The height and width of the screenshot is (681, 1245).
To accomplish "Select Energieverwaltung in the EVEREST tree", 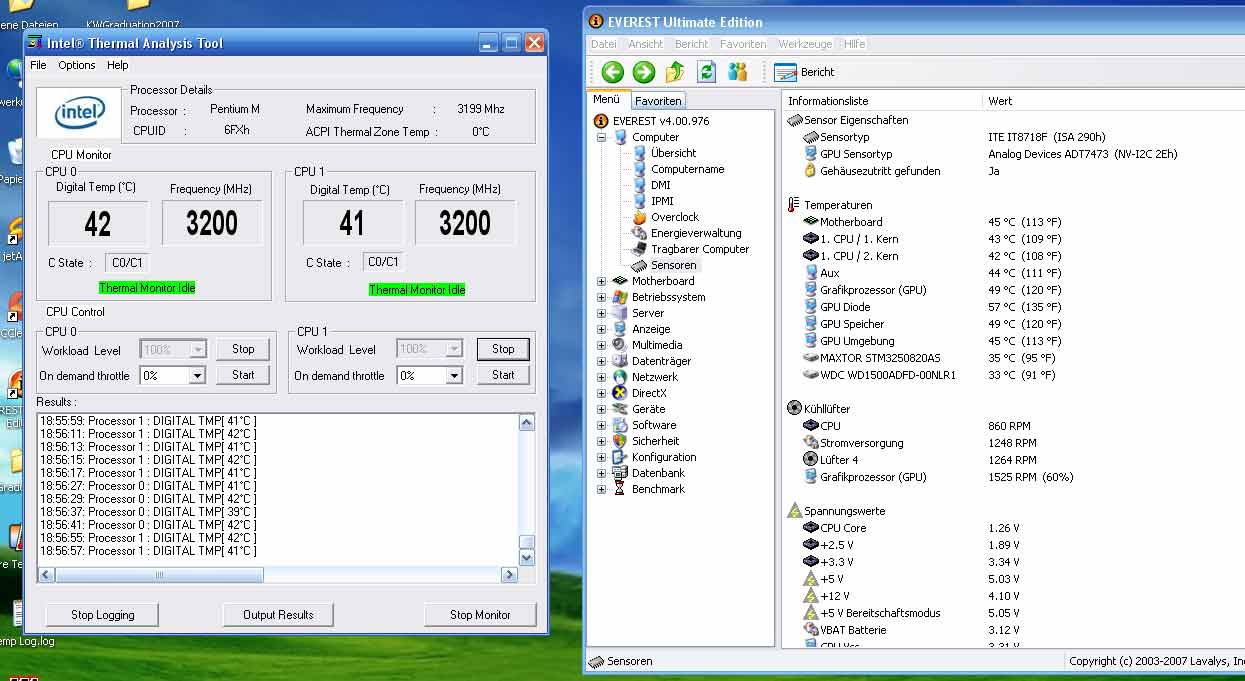I will [x=696, y=233].
